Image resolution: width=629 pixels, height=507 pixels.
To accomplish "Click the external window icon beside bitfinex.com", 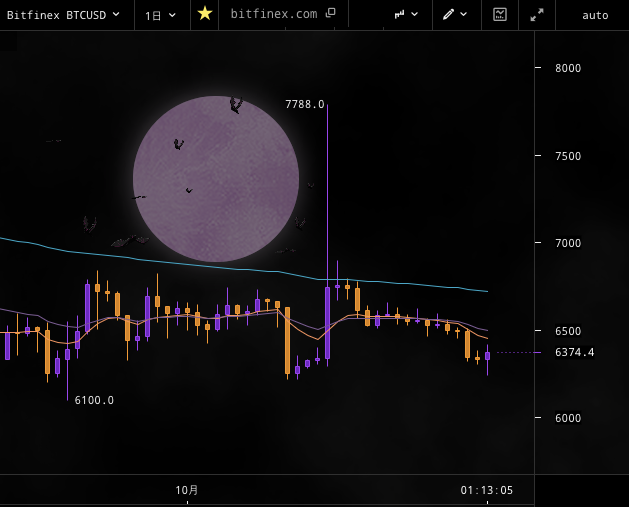I will tap(331, 13).
